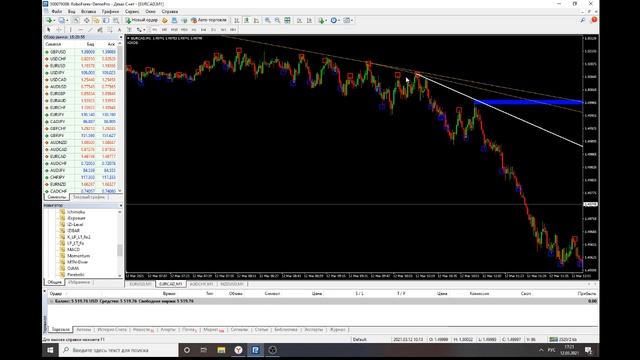Open the EURCAD,M1 chart tab
This screenshot has width=640, height=360.
pos(170,284)
